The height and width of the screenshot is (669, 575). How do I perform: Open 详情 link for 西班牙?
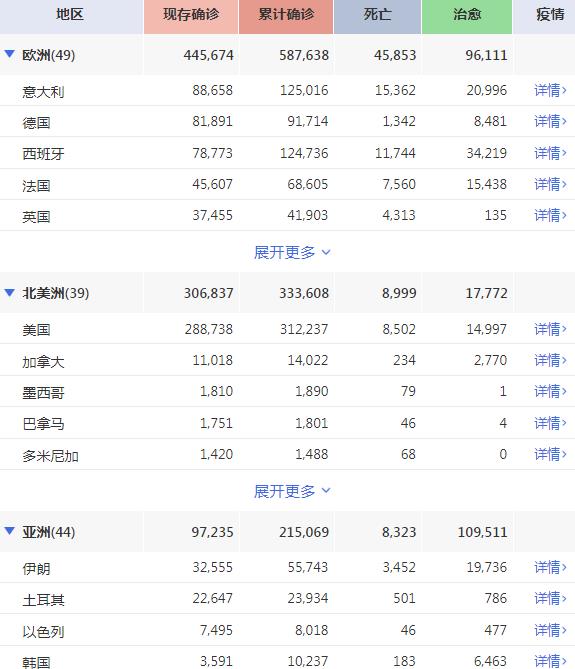pos(550,153)
